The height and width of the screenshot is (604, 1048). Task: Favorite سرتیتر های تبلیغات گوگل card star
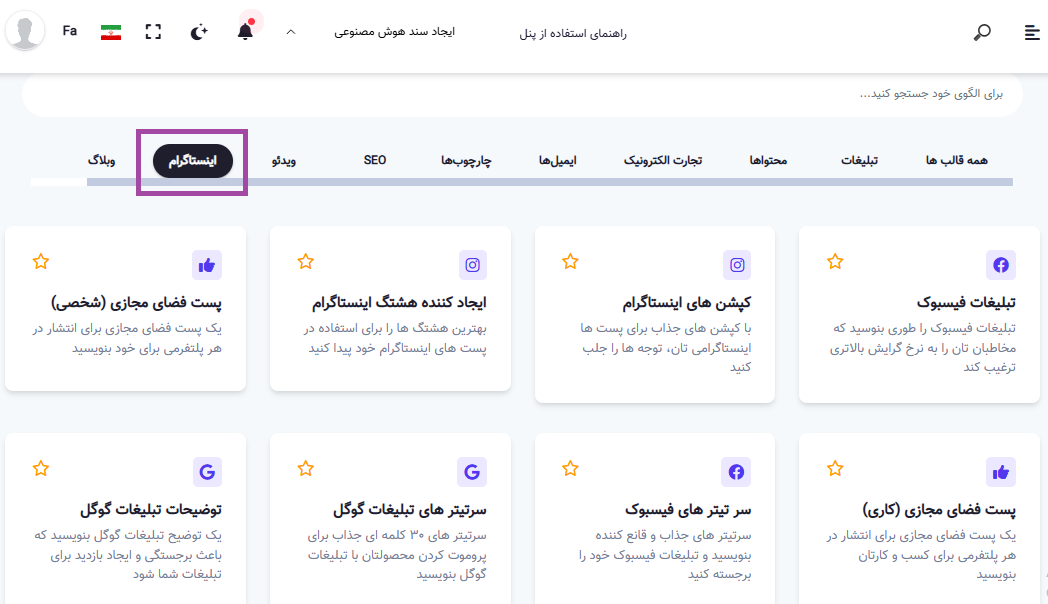[x=305, y=468]
